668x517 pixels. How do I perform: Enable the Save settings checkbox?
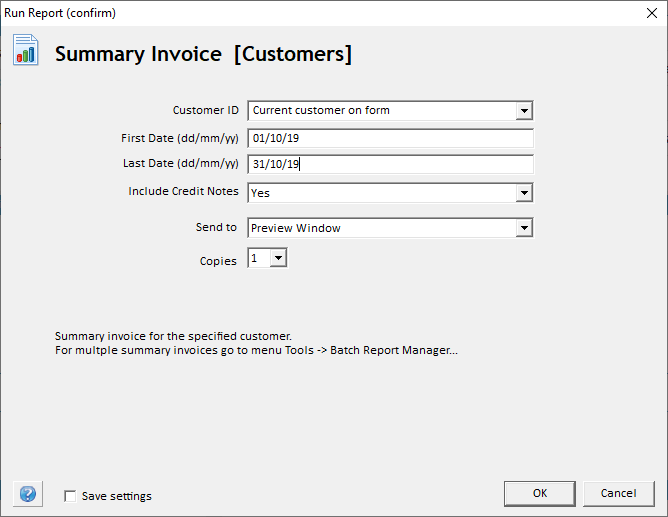[x=70, y=496]
